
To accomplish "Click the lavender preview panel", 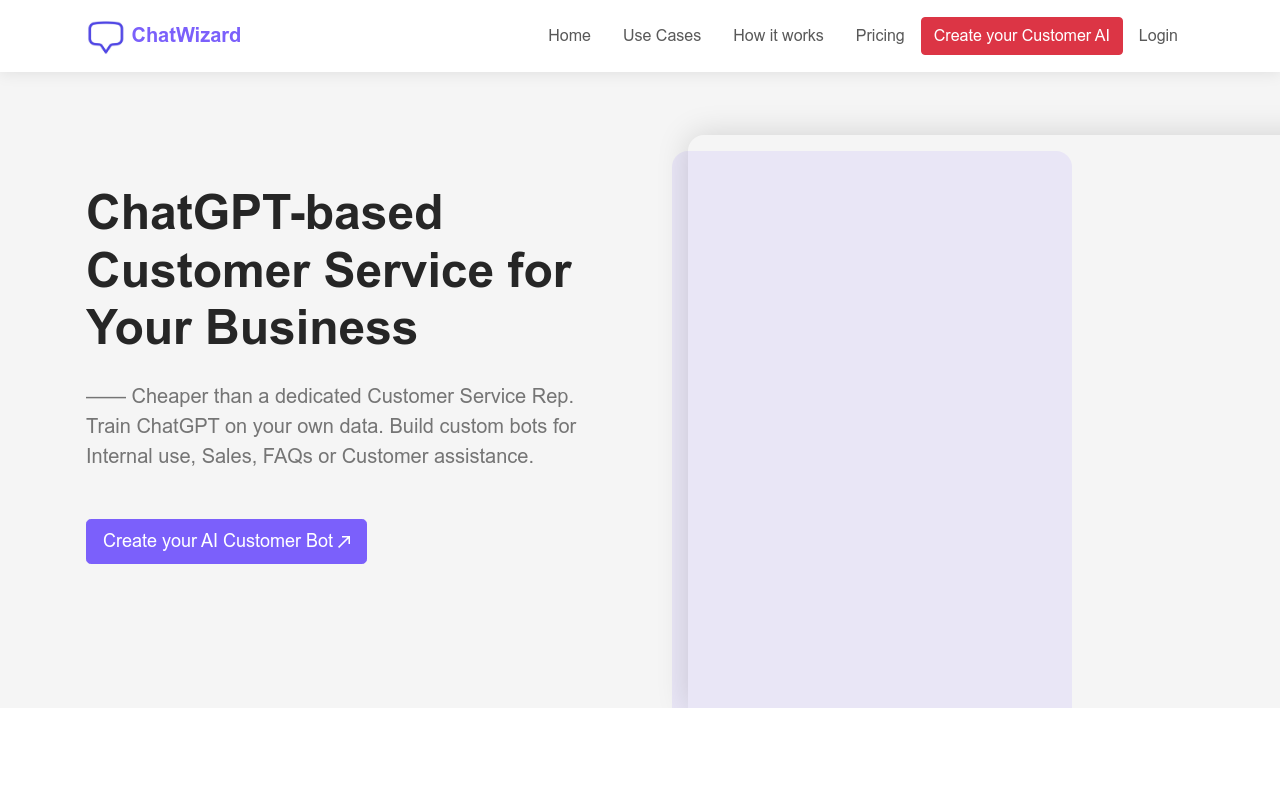I will point(872,430).
